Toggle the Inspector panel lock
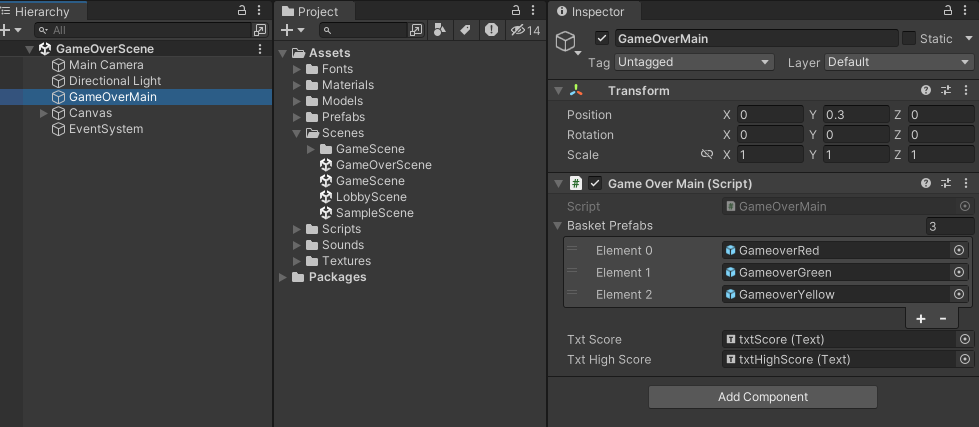Screen dimensions: 979x427 [x=948, y=10]
